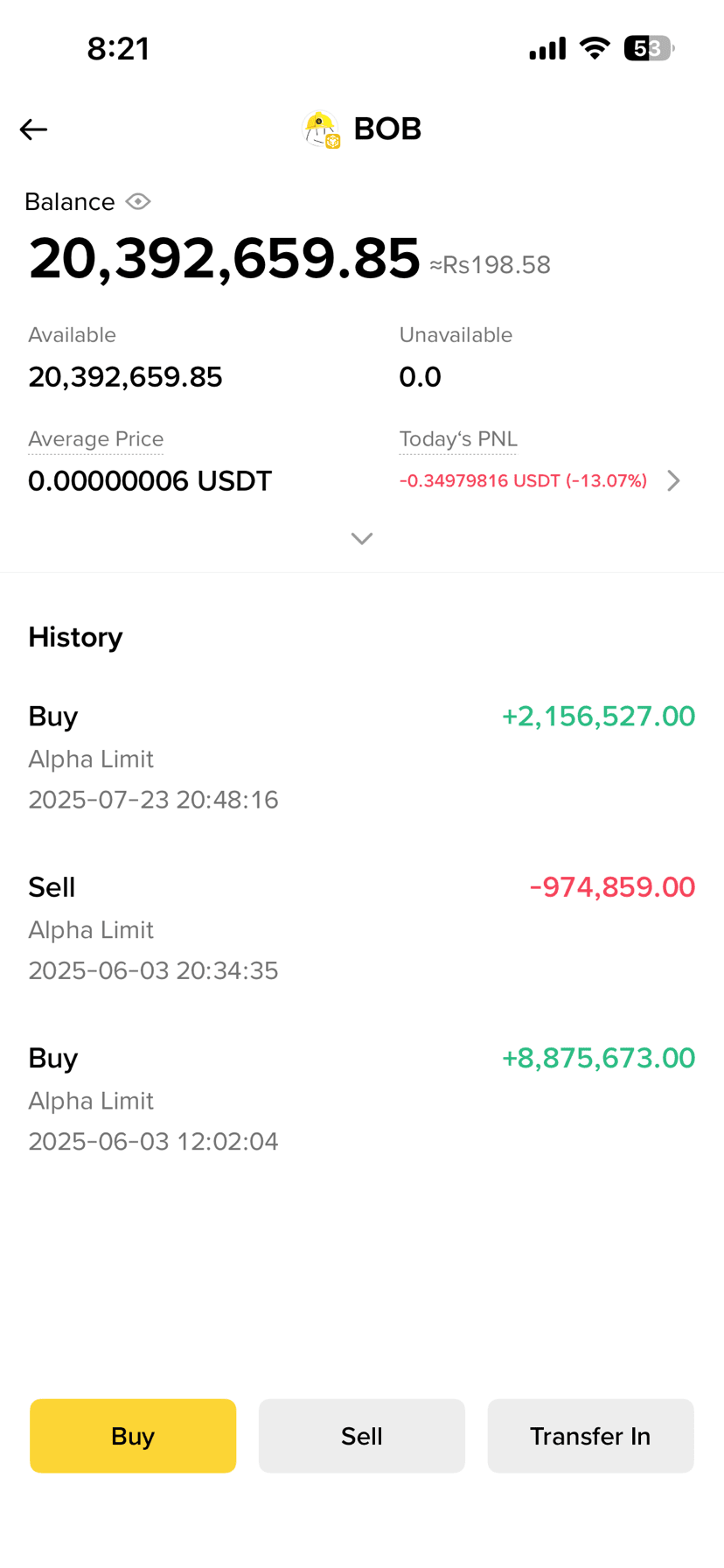Tap the Average Price label
Screen dimensions: 724x1568
pyautogui.click(x=96, y=438)
